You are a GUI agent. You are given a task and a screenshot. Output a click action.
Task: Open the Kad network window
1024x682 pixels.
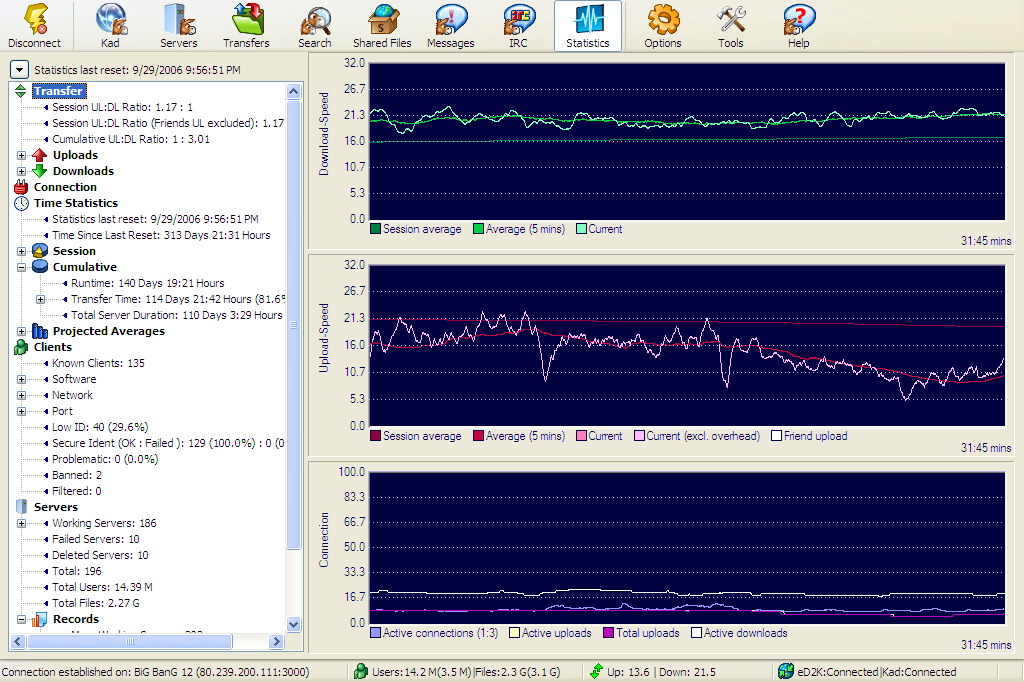click(x=110, y=26)
